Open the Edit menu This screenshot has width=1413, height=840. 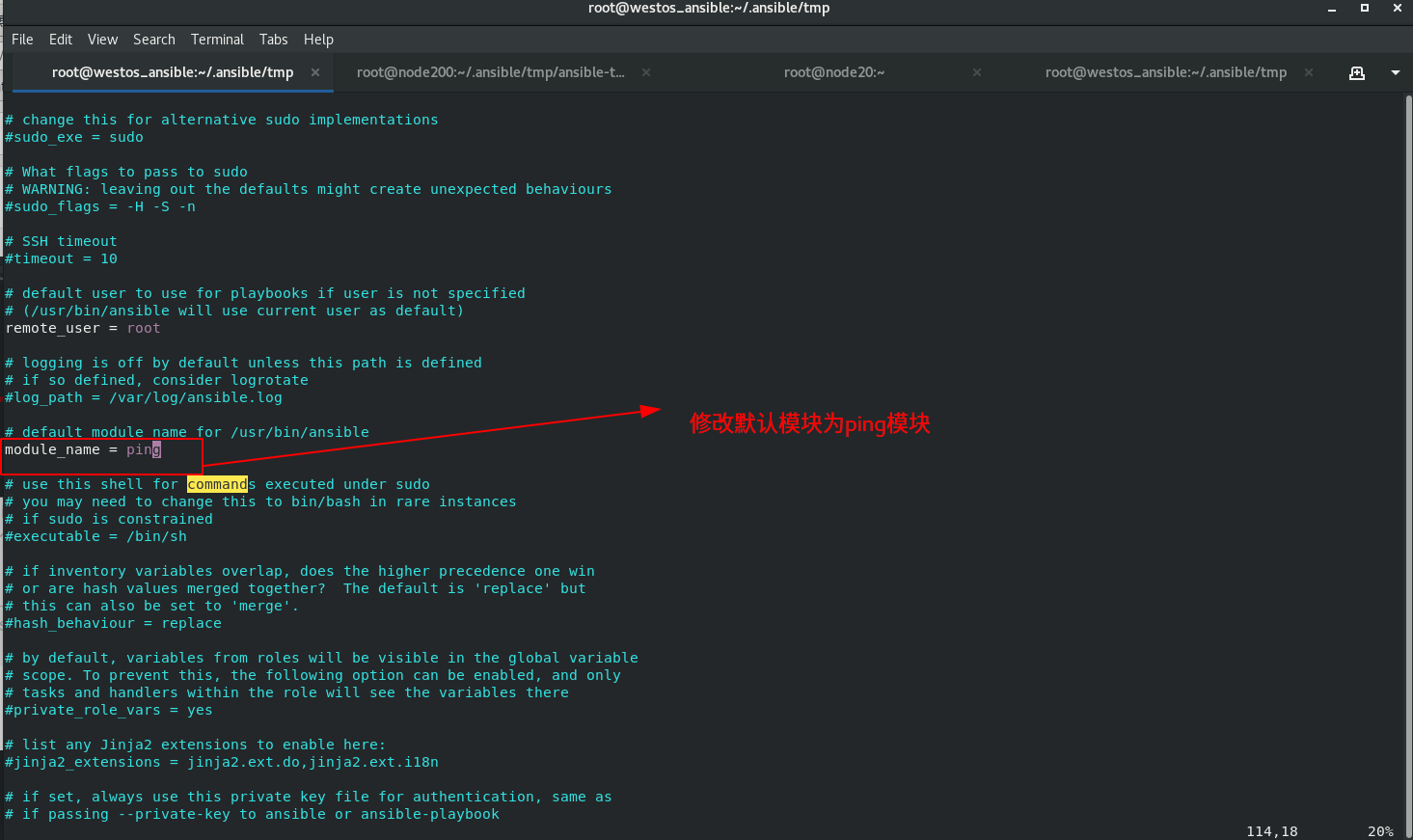point(61,40)
